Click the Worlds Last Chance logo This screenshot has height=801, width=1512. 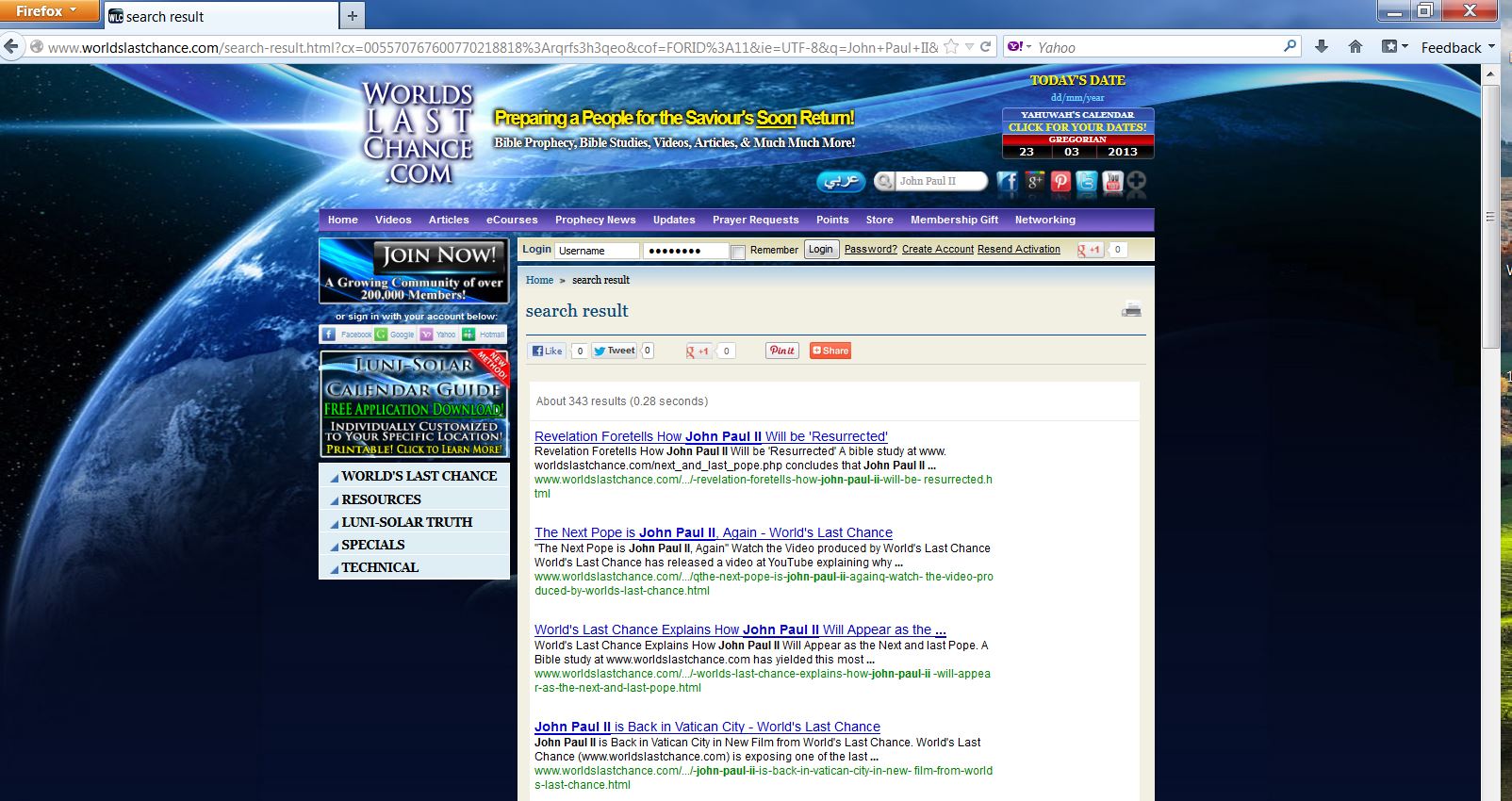point(418,133)
